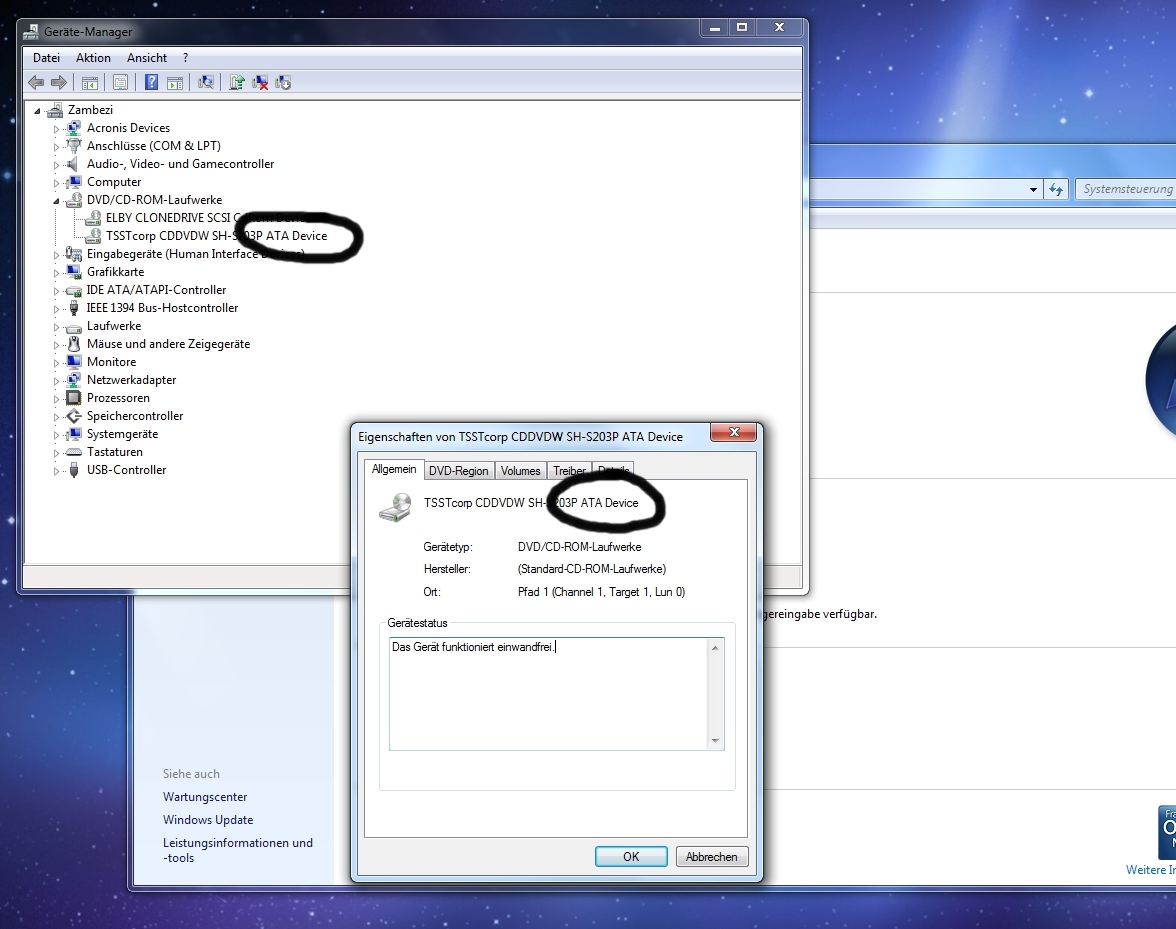Click the refresh icon beside the address bar
1176x929 pixels.
click(x=1056, y=189)
